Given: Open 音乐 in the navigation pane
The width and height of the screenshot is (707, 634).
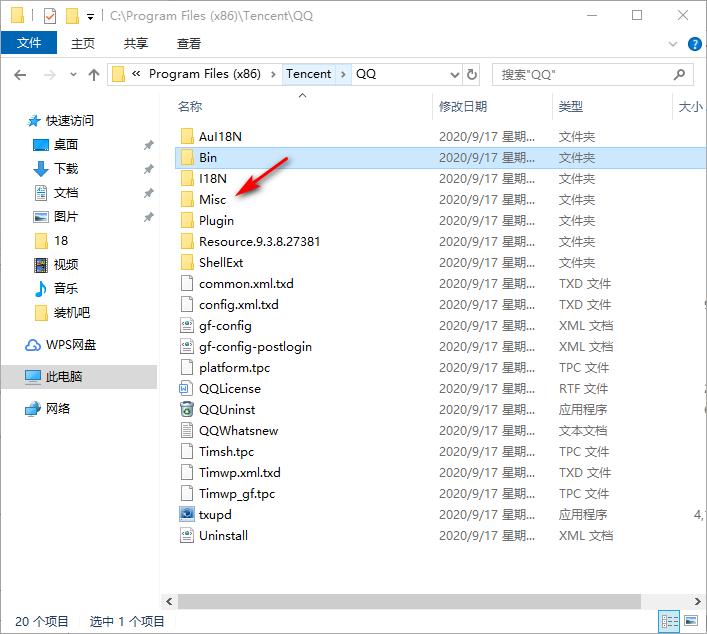Looking at the screenshot, I should point(66,289).
